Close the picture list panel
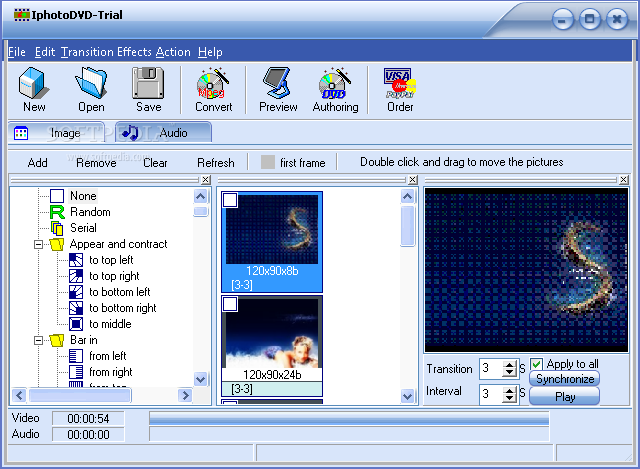 [413, 180]
